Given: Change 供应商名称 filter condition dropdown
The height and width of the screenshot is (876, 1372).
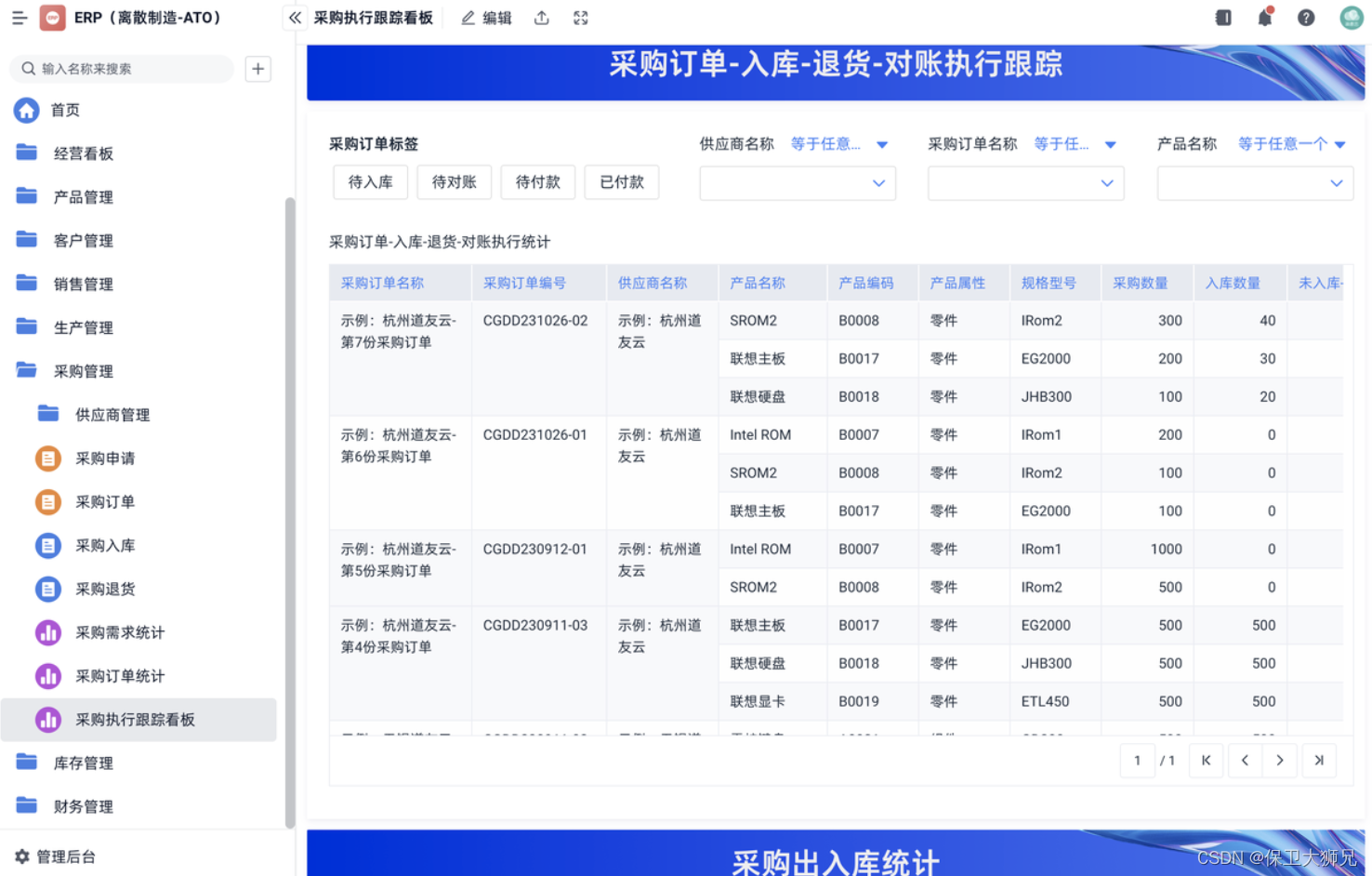Looking at the screenshot, I should pos(839,144).
